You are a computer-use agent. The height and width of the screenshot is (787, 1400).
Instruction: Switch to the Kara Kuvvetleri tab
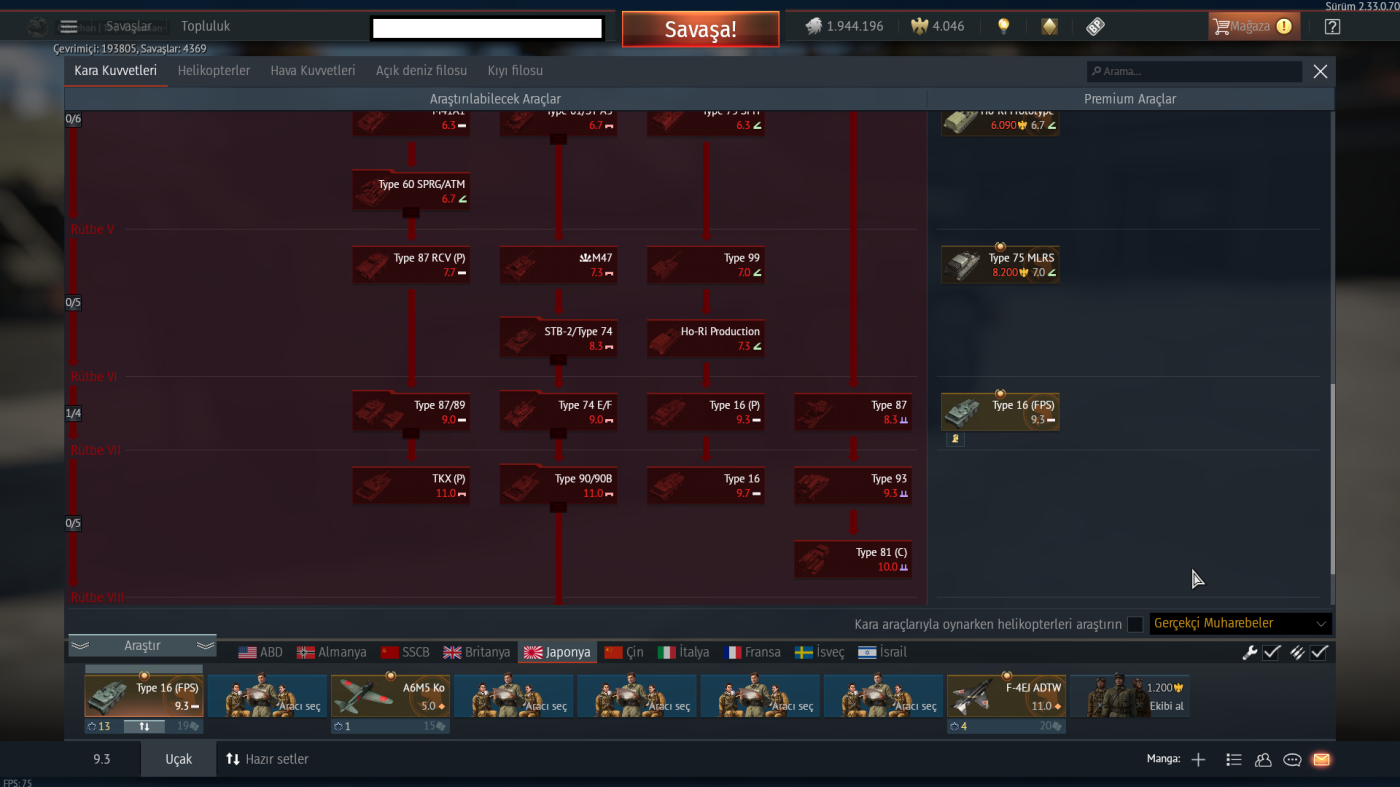click(x=116, y=71)
